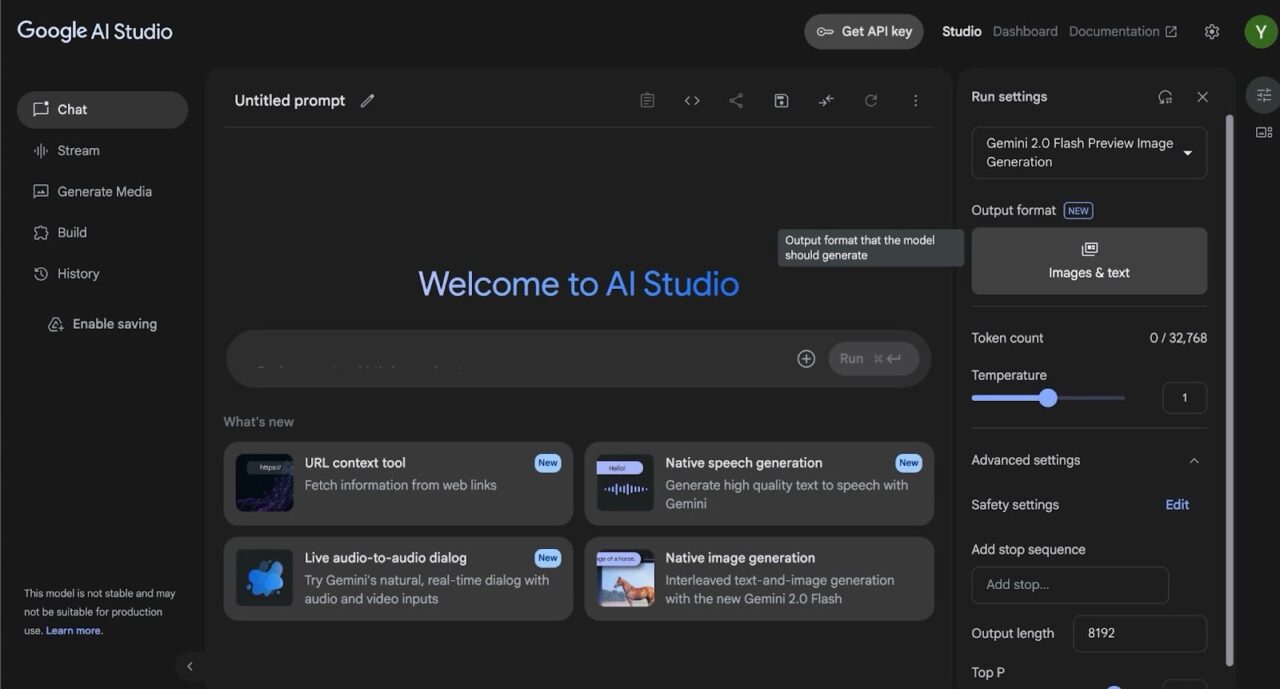Viewport: 1280px width, 689px height.
Task: Click the Temperature value field
Action: pyautogui.click(x=1184, y=398)
